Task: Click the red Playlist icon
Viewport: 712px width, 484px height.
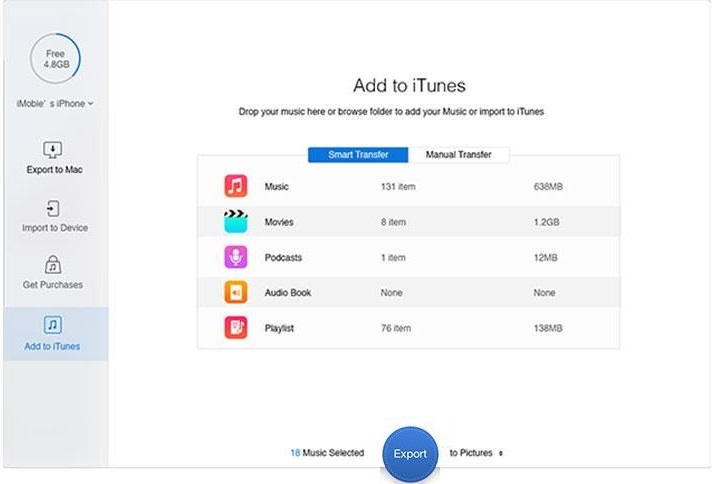Action: click(x=236, y=328)
